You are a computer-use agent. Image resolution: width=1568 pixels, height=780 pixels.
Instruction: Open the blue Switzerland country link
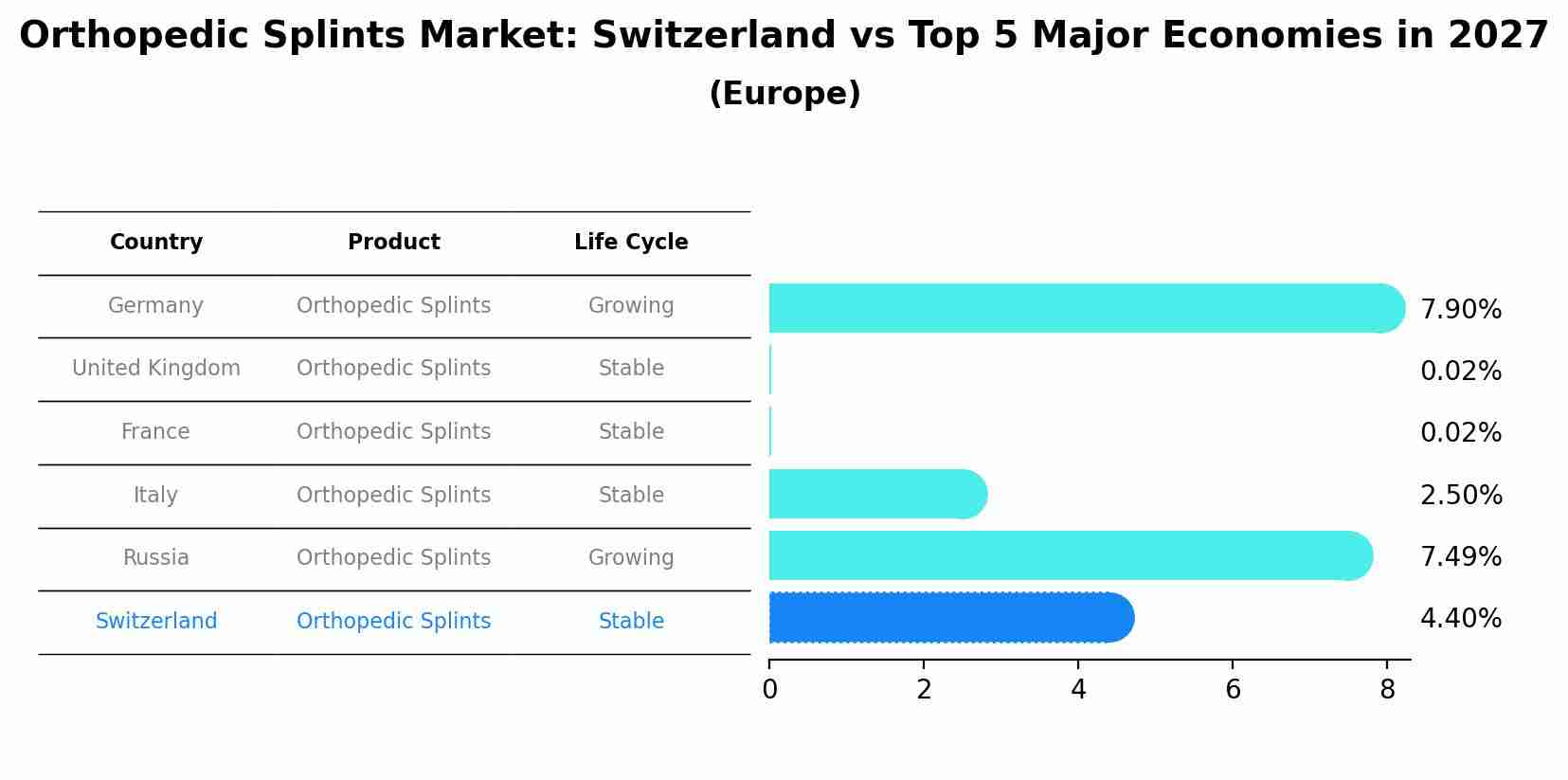point(156,622)
